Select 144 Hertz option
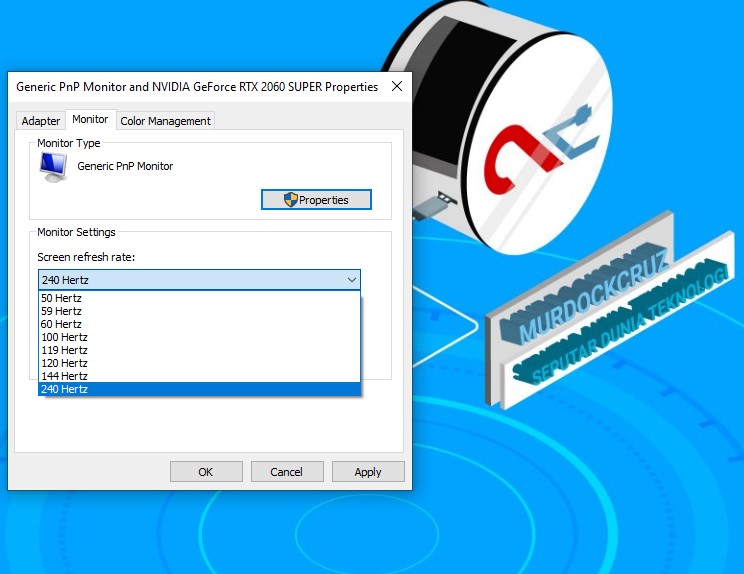Image resolution: width=744 pixels, height=574 pixels. (x=199, y=376)
